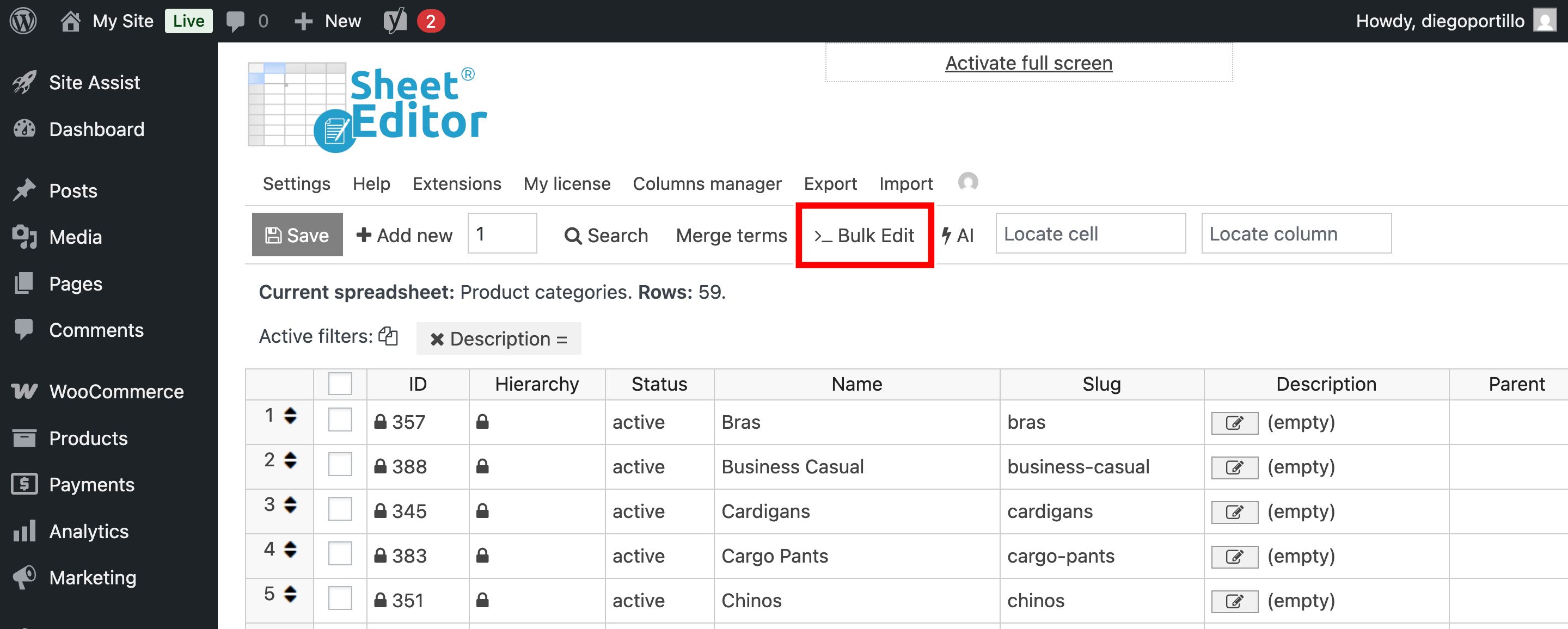The height and width of the screenshot is (629, 1568).
Task: Check the select-all checkbox in table header
Action: coord(339,383)
